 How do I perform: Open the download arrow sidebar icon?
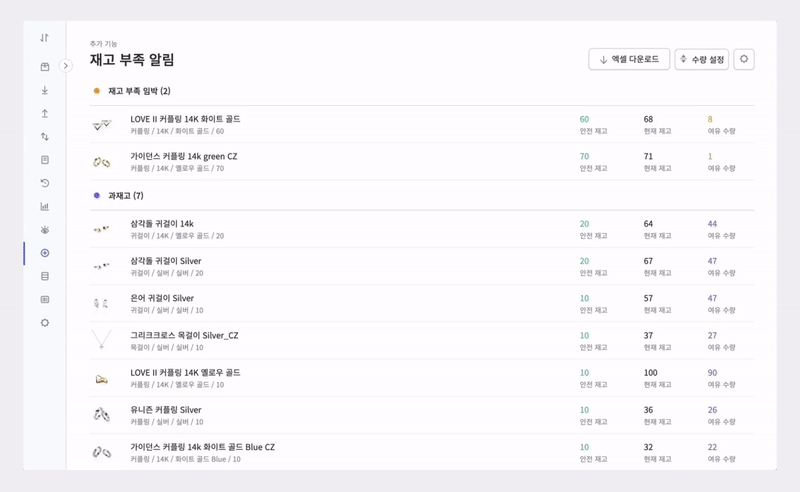(x=44, y=90)
